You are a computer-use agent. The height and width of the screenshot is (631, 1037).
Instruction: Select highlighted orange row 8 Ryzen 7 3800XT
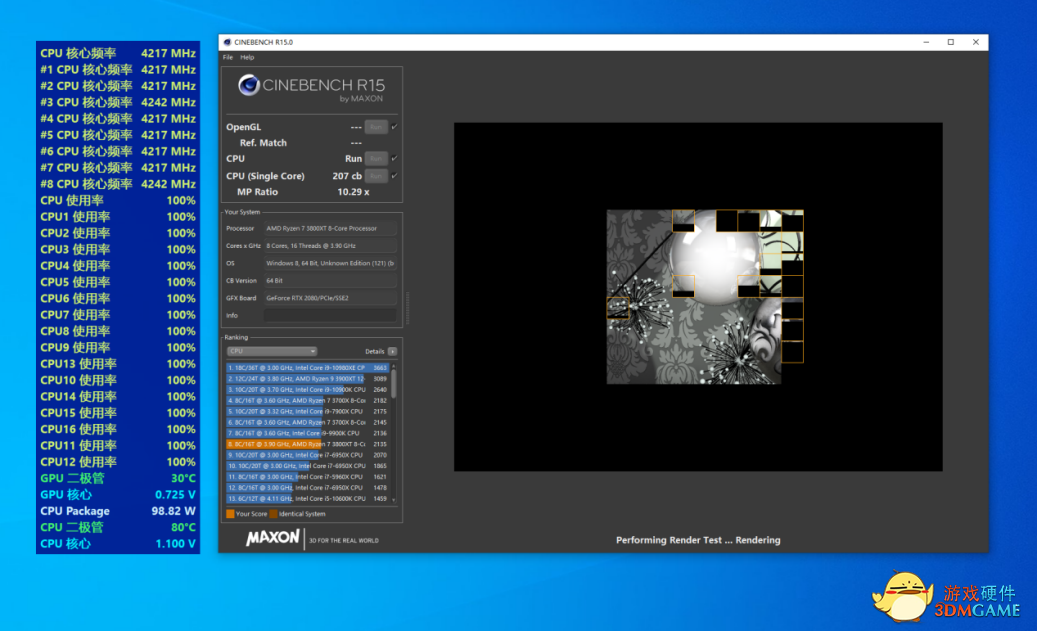[308, 444]
